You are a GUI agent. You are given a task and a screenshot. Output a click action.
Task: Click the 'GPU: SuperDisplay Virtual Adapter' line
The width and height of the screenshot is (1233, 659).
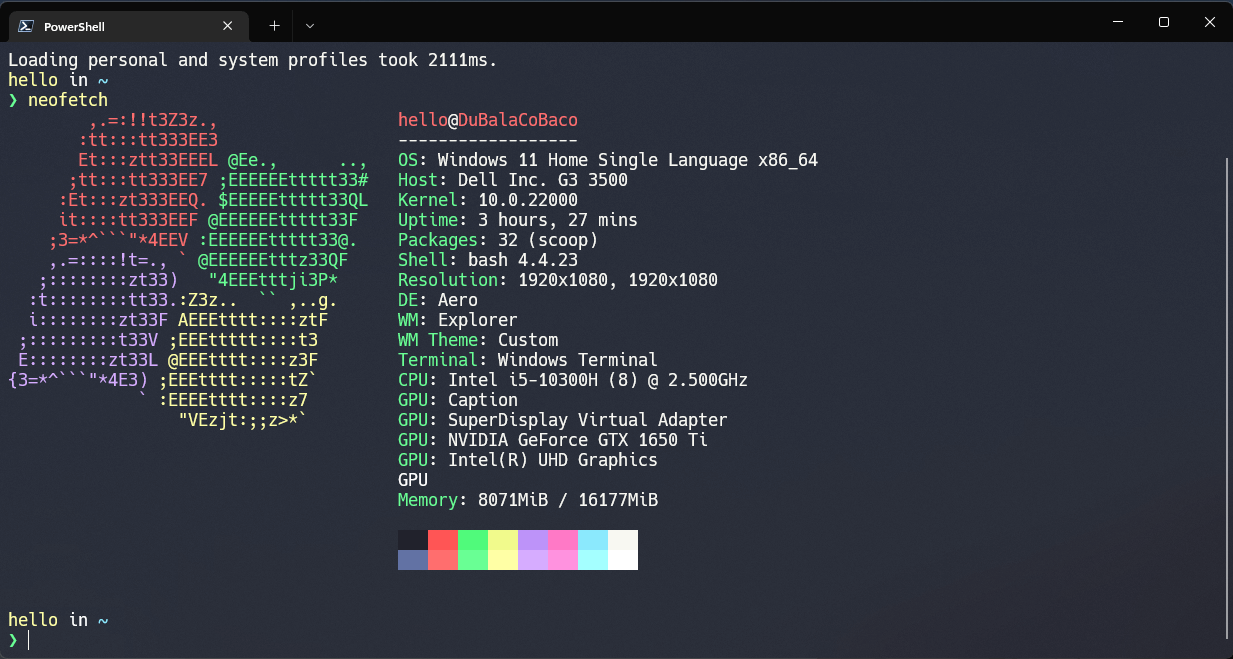tap(563, 420)
